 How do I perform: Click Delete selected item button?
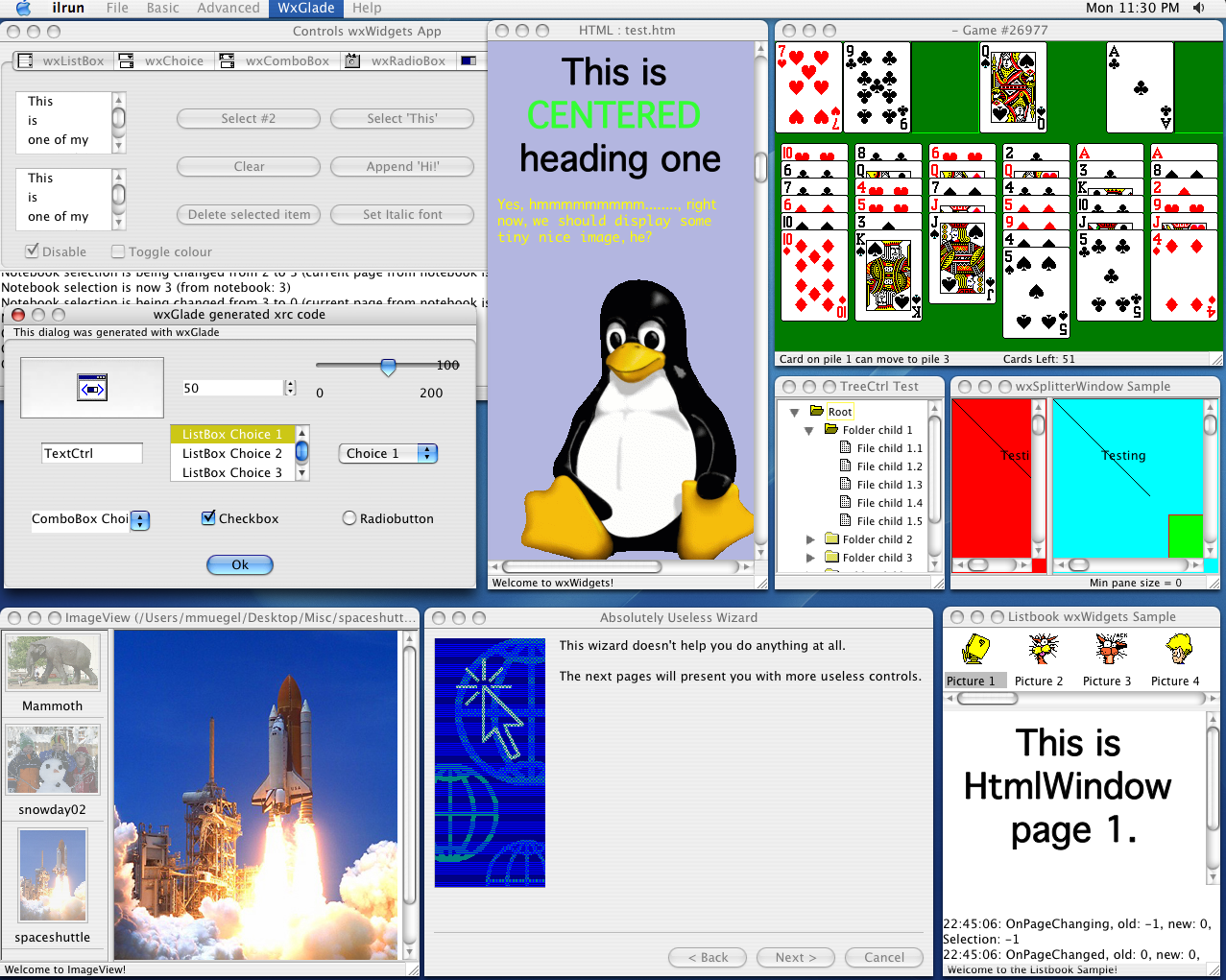249,215
